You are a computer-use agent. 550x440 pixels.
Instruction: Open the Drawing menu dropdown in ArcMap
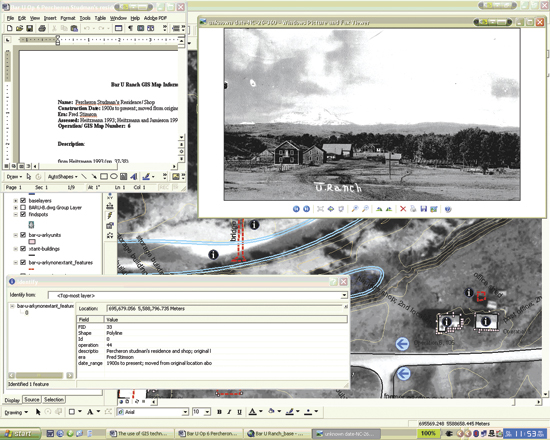point(16,412)
